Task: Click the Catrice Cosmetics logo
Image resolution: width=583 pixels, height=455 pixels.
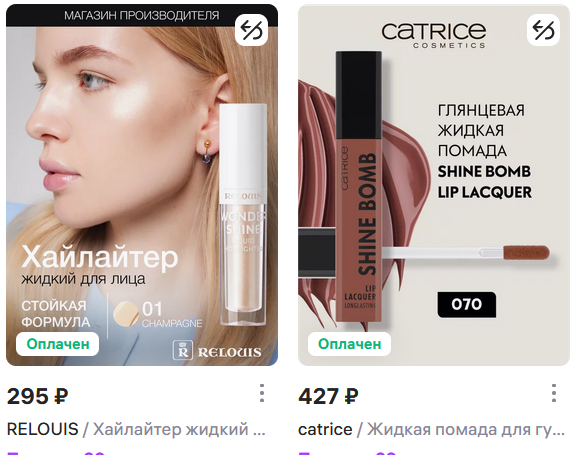Action: click(x=434, y=35)
